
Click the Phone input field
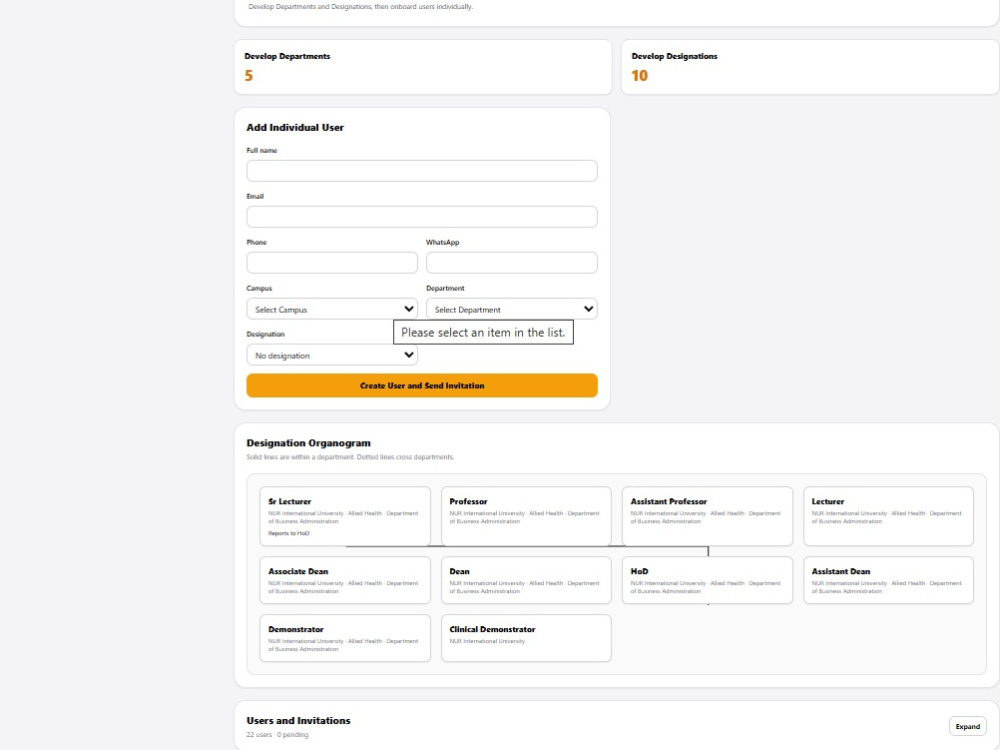pyautogui.click(x=332, y=263)
